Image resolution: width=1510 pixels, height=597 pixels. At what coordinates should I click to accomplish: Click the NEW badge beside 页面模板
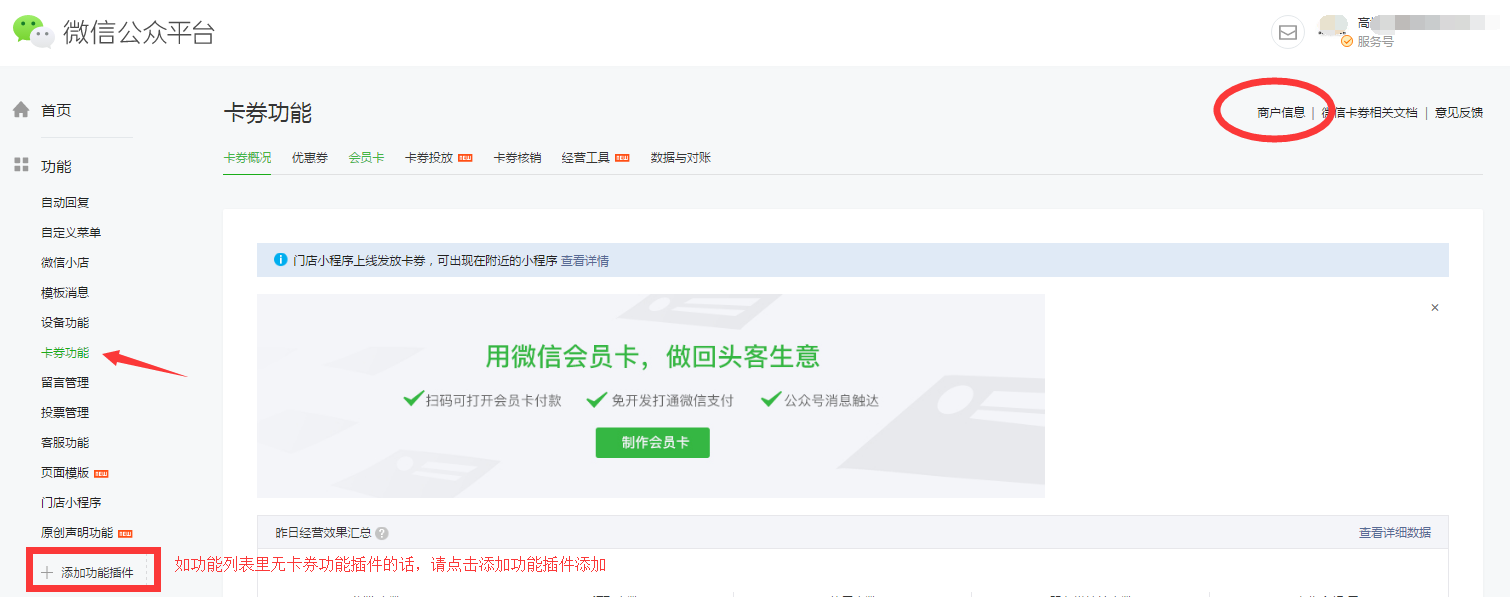click(101, 473)
